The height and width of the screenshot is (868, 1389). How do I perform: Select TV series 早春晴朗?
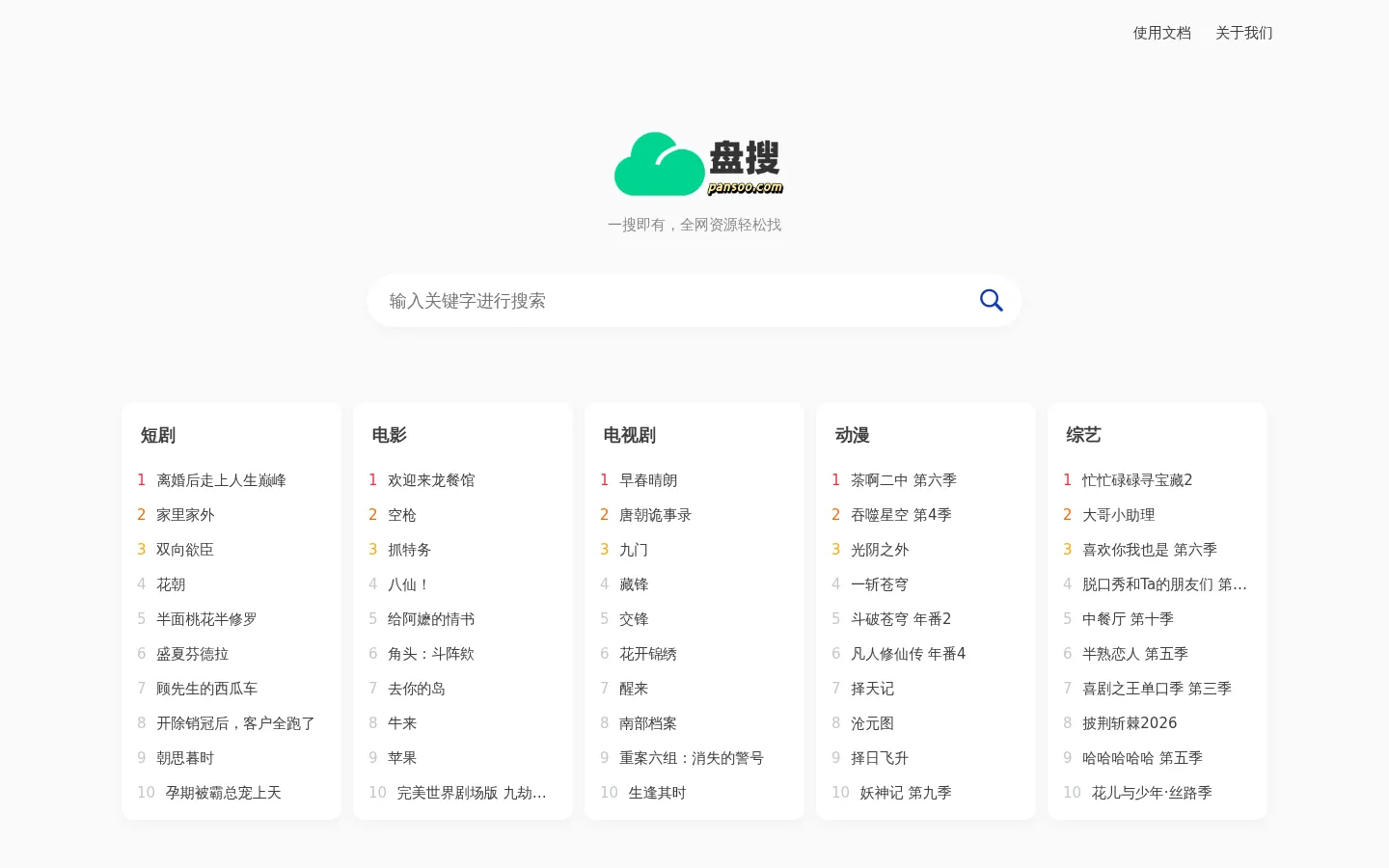(x=648, y=480)
